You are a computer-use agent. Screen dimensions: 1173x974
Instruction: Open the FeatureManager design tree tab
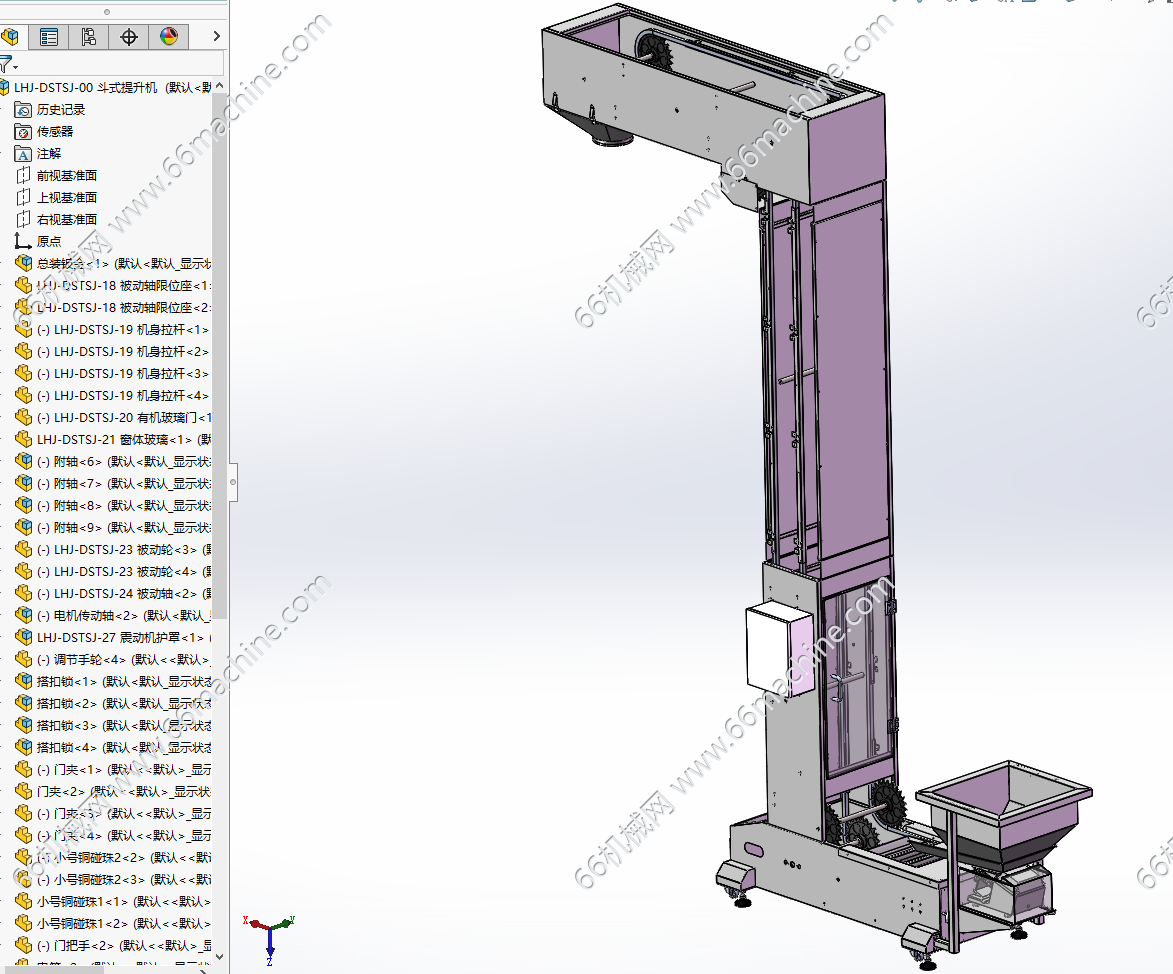tap(10, 37)
